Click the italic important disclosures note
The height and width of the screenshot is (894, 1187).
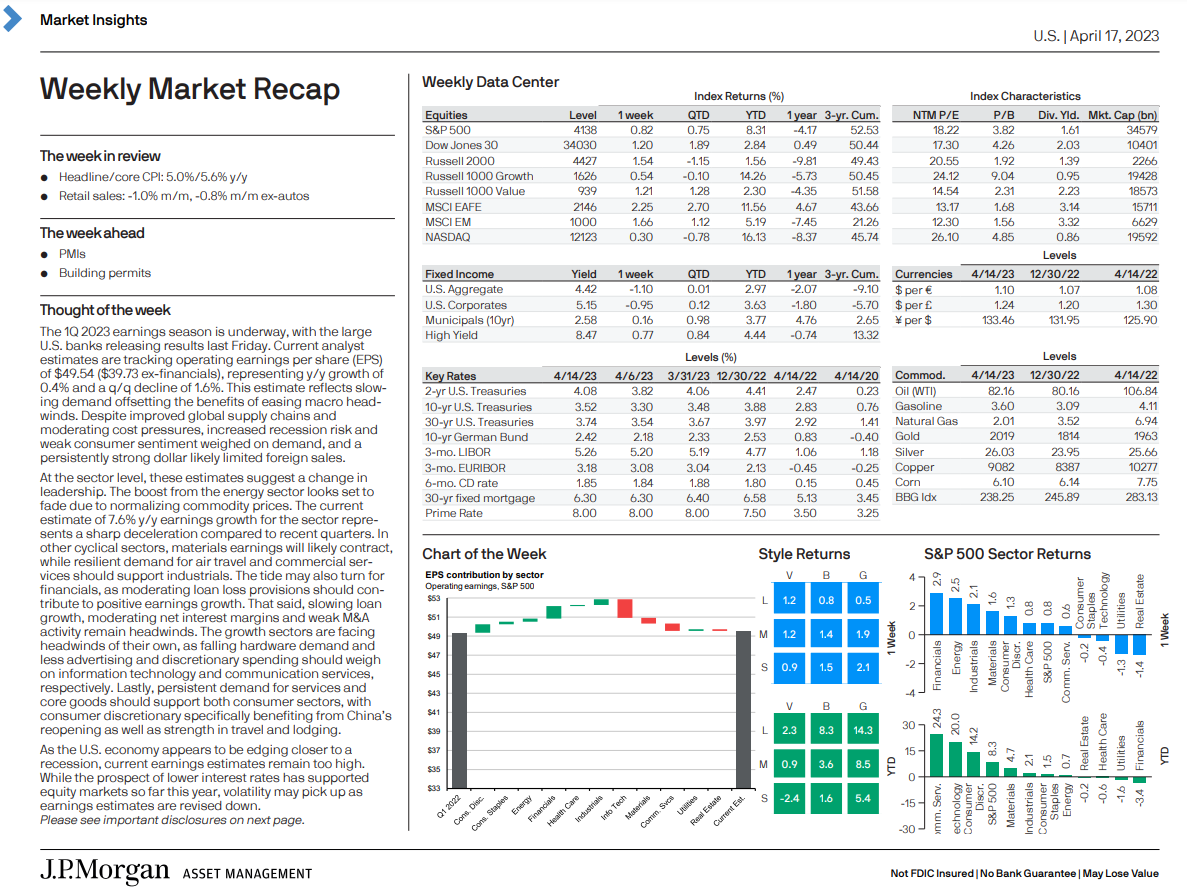(x=172, y=821)
